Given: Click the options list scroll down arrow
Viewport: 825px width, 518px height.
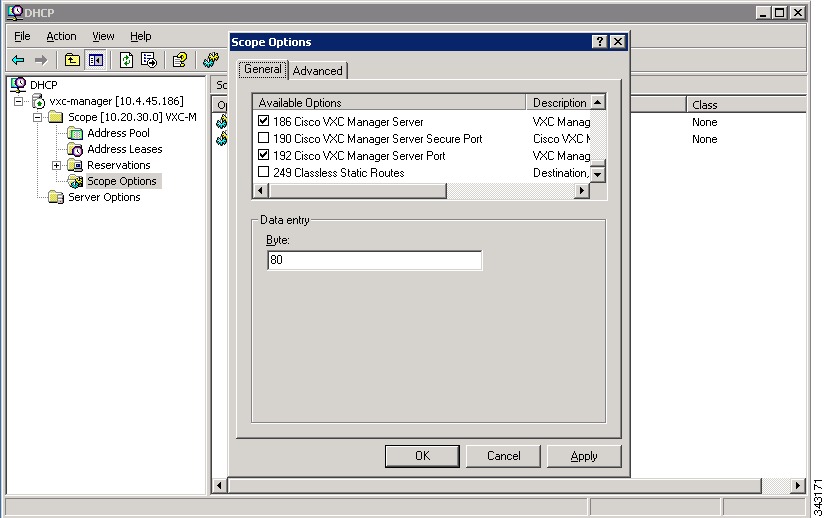Looking at the screenshot, I should click(598, 174).
